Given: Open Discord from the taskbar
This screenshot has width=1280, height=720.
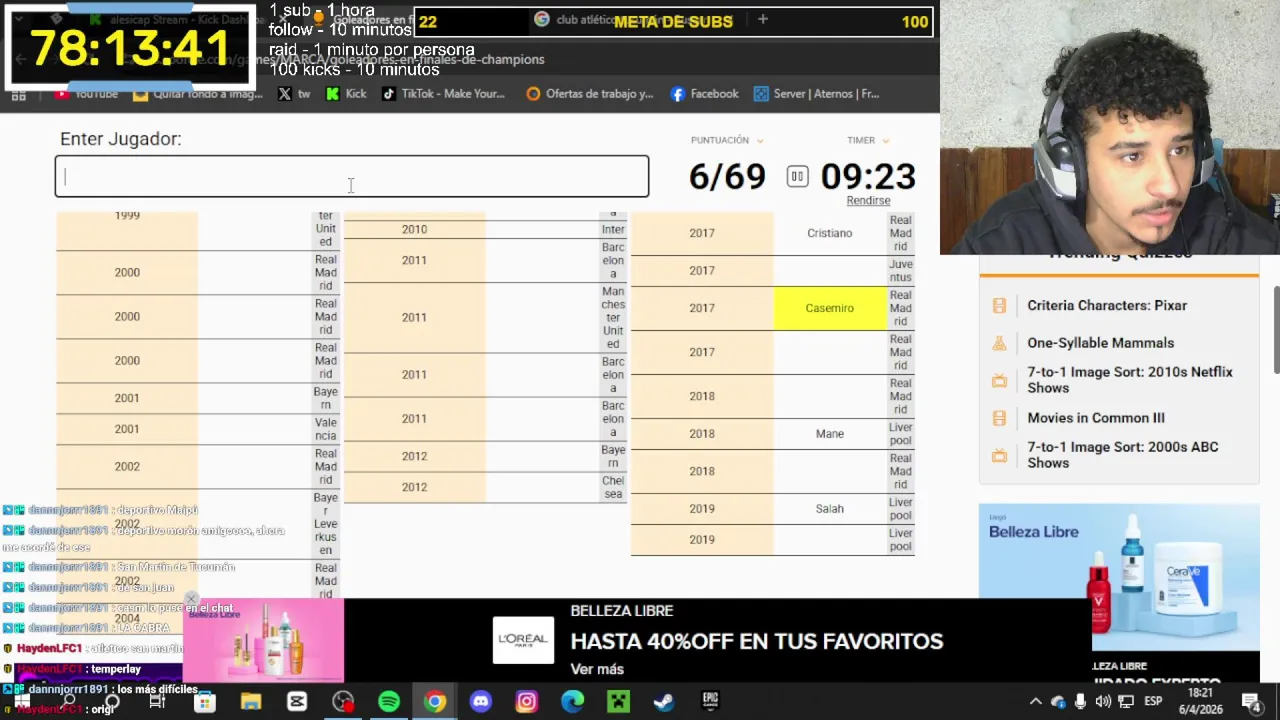Looking at the screenshot, I should [481, 702].
